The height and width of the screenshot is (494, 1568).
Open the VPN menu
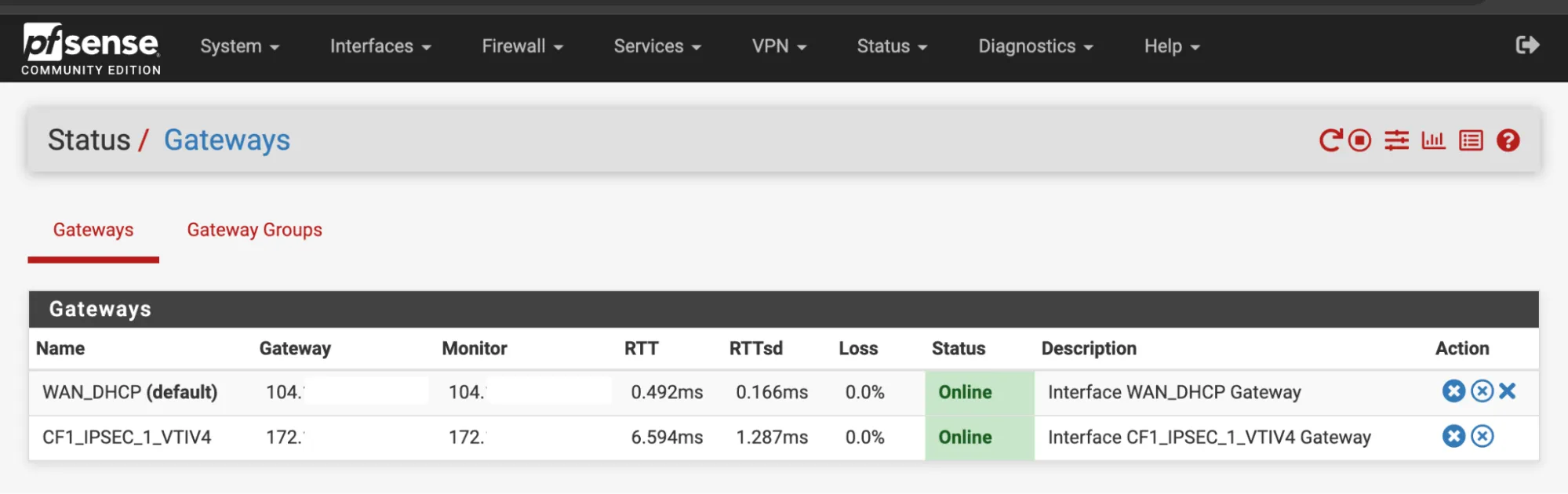click(x=778, y=46)
